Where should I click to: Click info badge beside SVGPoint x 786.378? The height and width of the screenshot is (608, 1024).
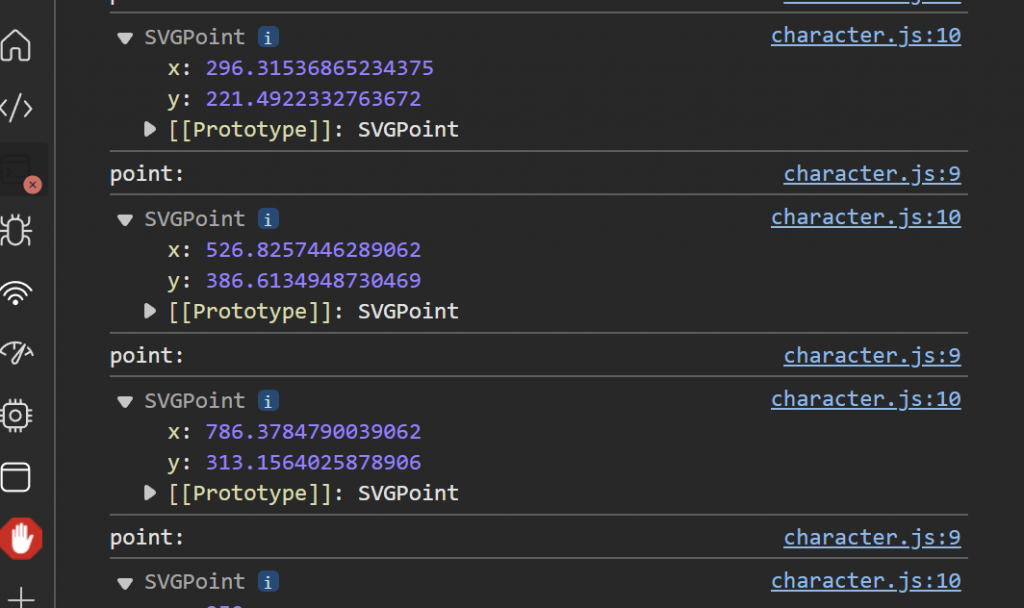click(x=268, y=400)
